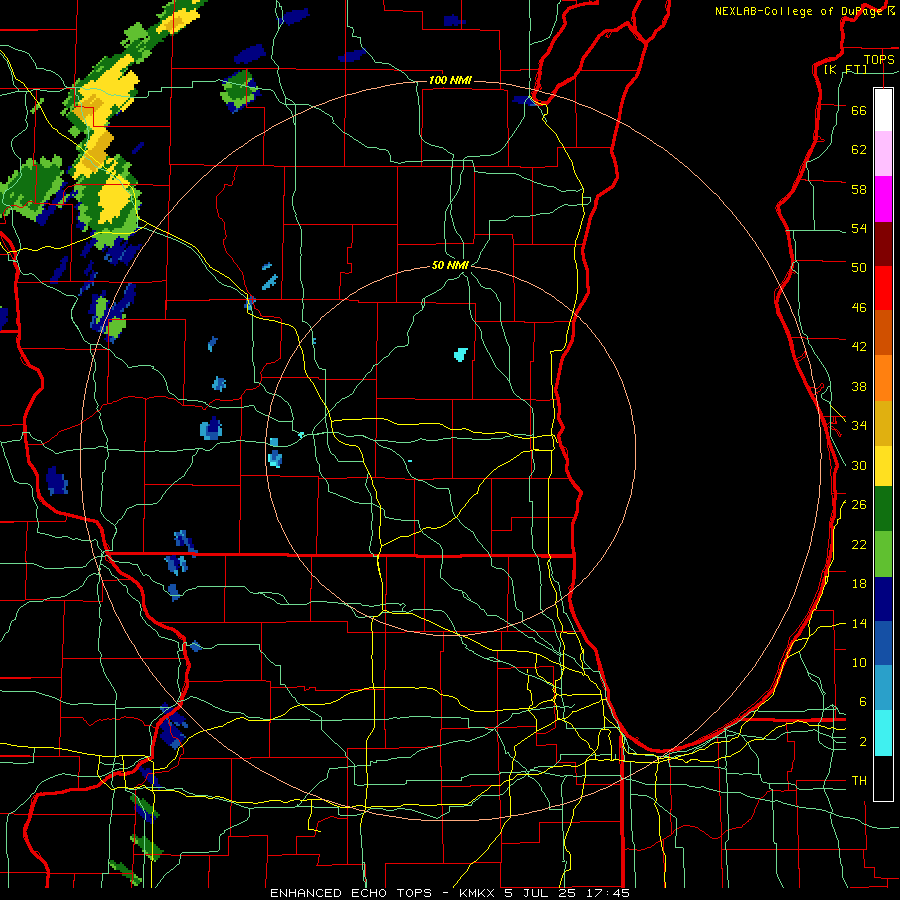Click the '100 NMI' range ring label
900x900 pixels.
450,80
